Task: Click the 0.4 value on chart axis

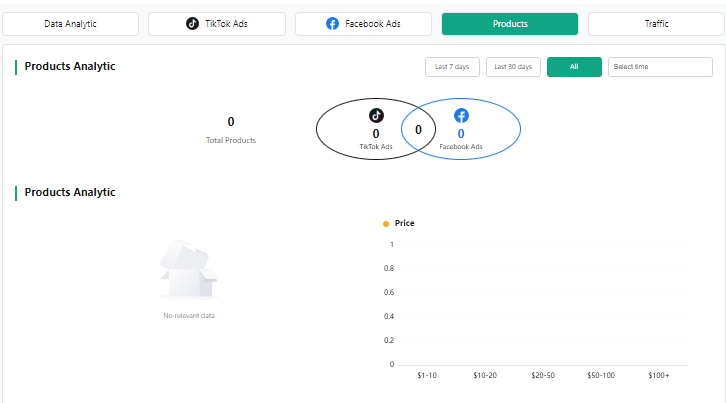Action: [389, 316]
